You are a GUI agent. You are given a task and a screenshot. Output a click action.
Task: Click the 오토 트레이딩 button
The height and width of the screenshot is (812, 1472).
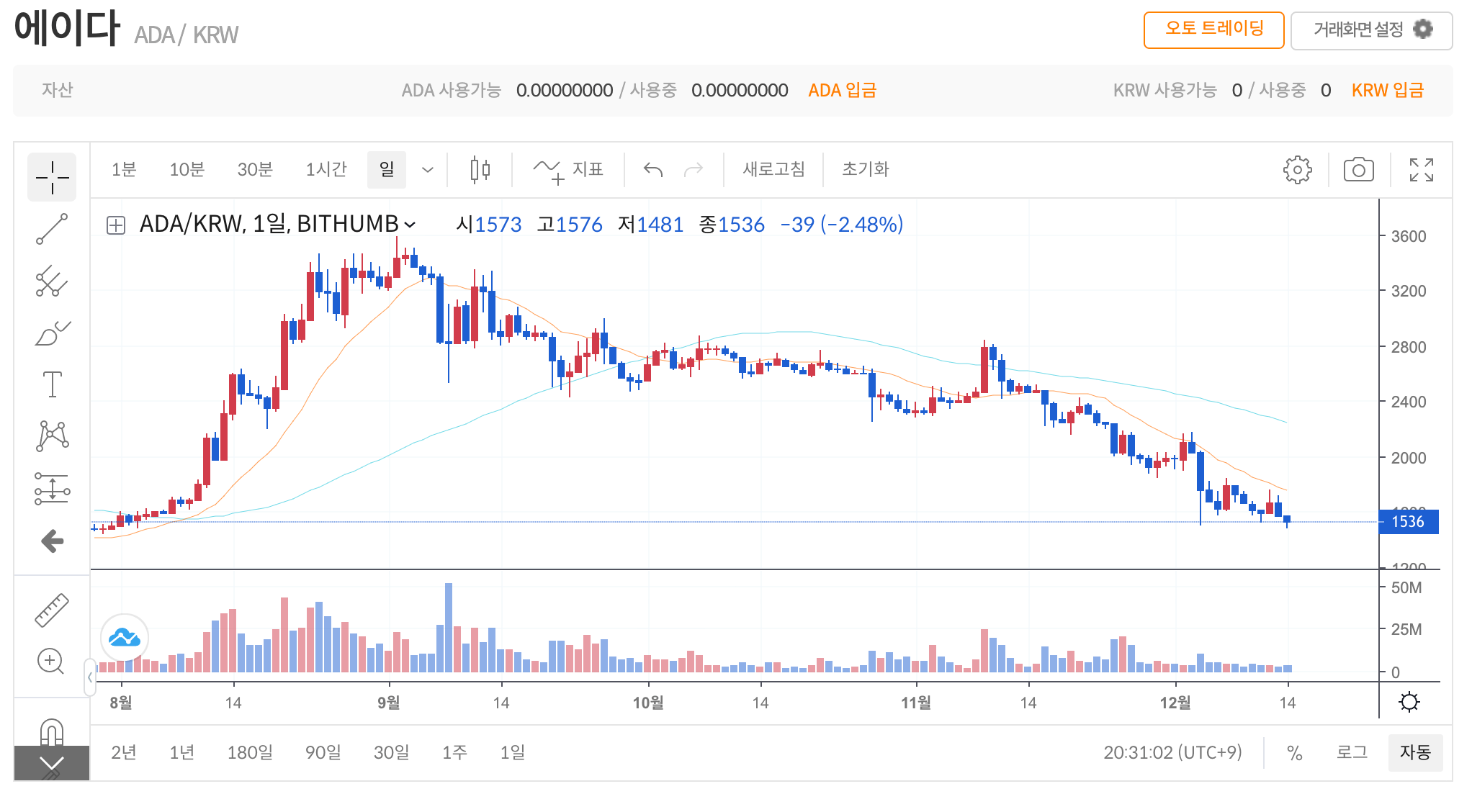(x=1213, y=30)
